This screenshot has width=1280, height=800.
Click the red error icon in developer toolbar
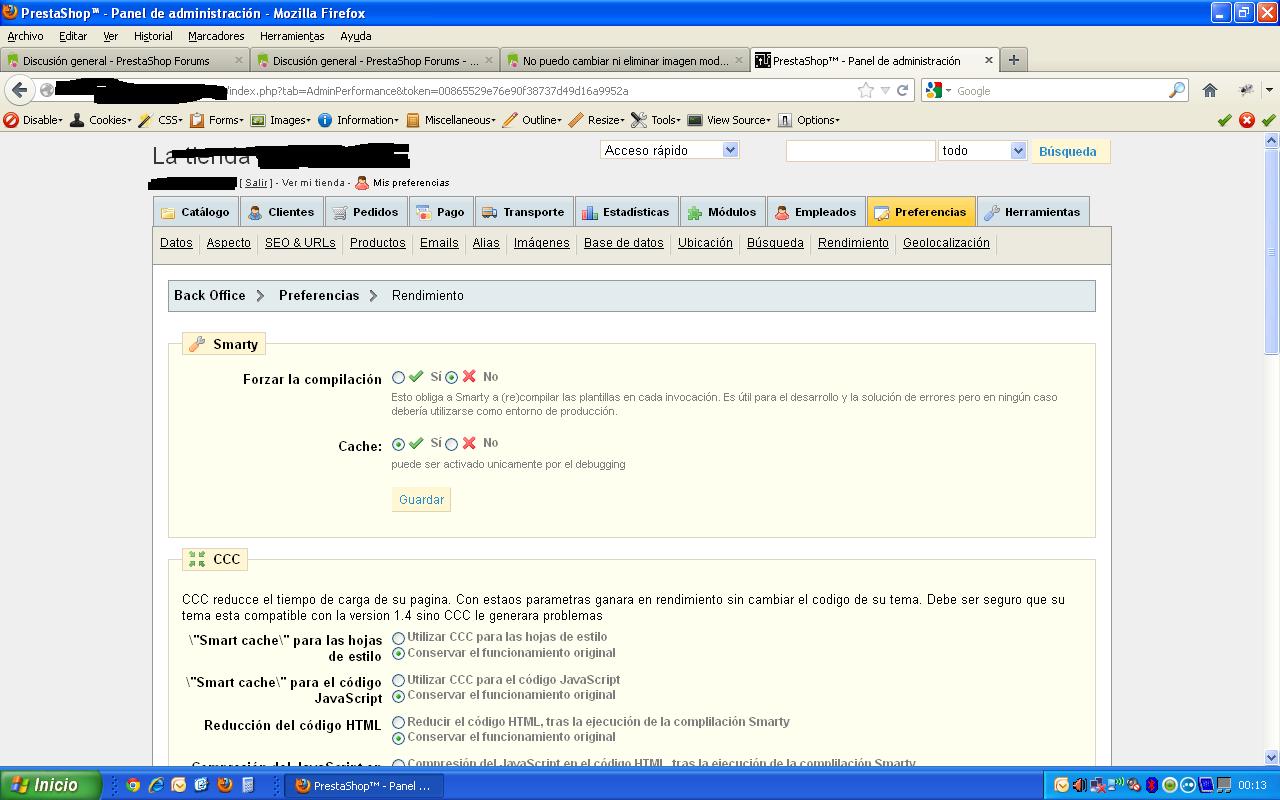[1247, 120]
